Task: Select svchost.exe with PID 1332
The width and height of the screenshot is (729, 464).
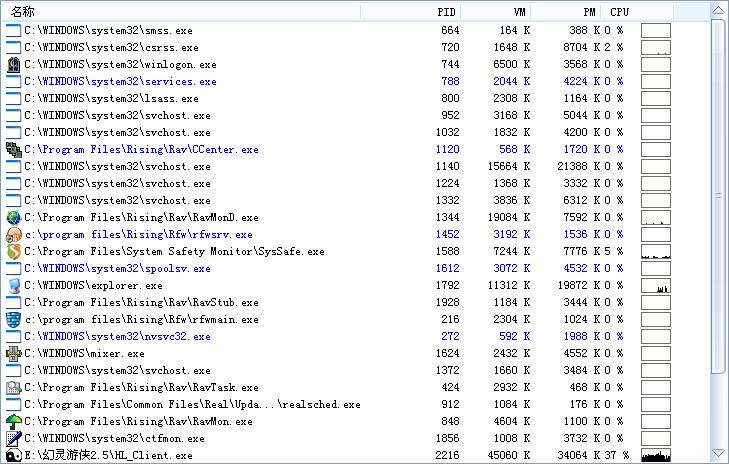Action: click(118, 200)
